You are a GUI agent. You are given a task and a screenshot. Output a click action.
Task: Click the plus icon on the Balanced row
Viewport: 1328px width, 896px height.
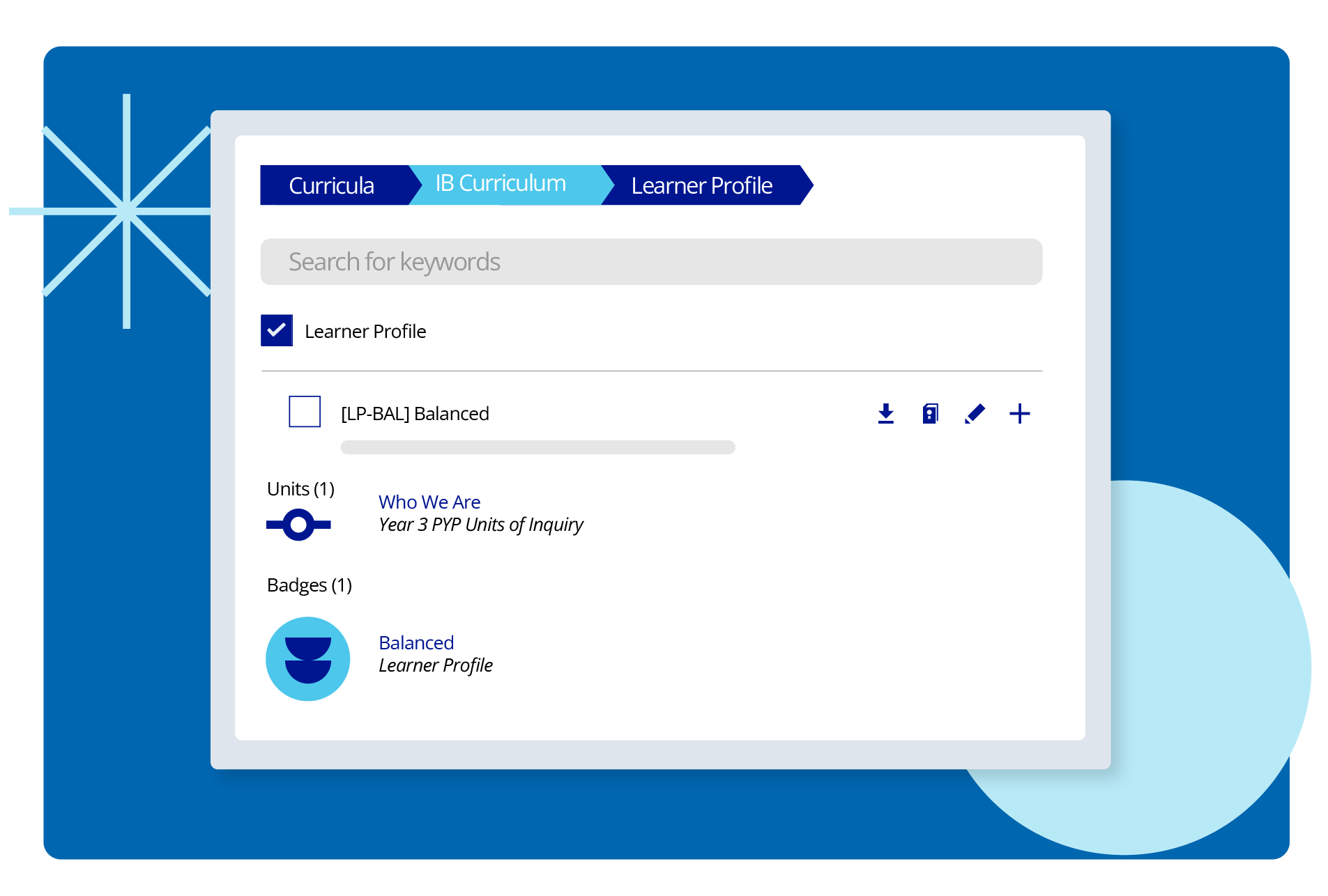[1019, 413]
